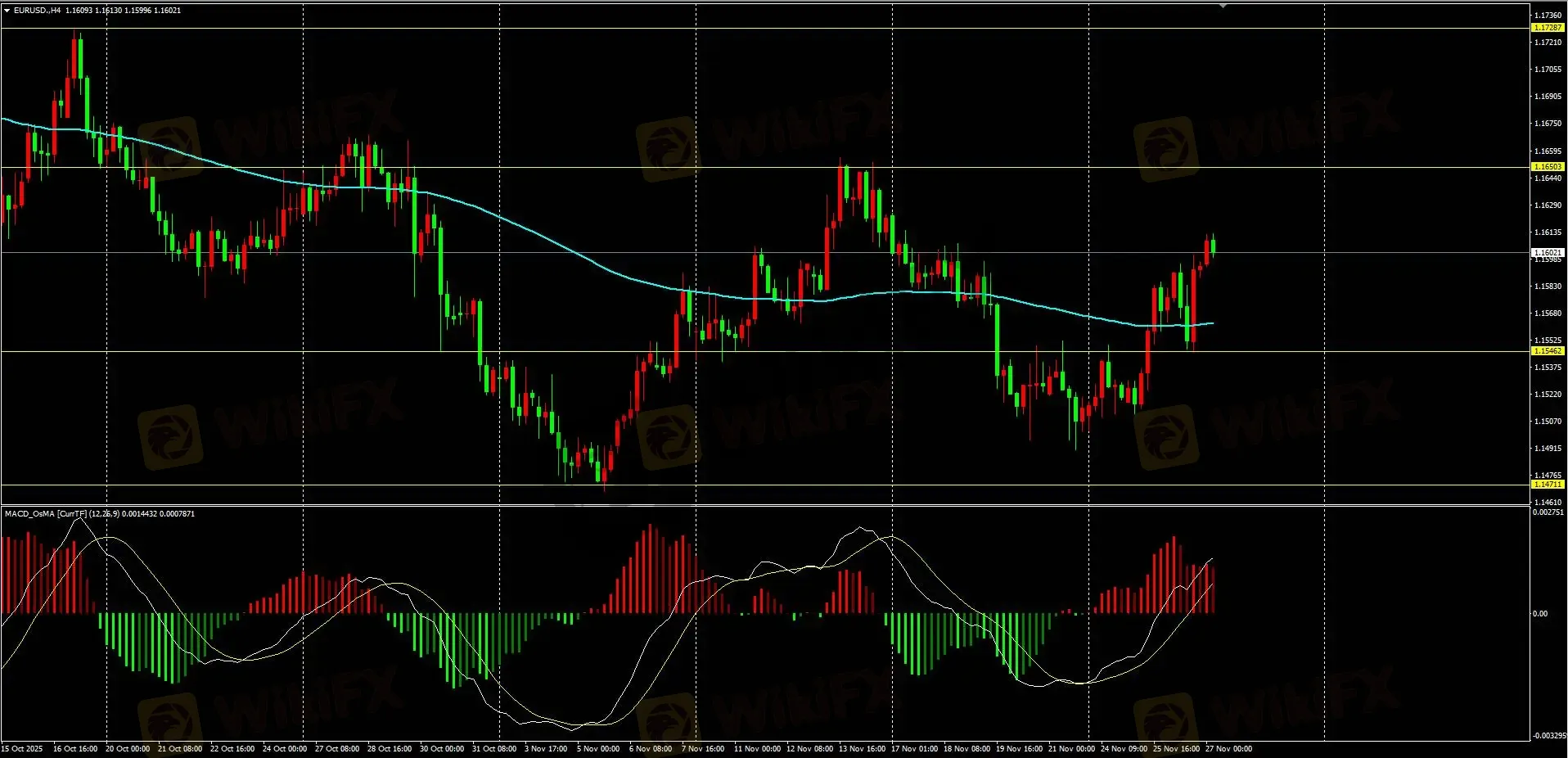Click the 0.00 MACD zero level label

tap(1540, 614)
